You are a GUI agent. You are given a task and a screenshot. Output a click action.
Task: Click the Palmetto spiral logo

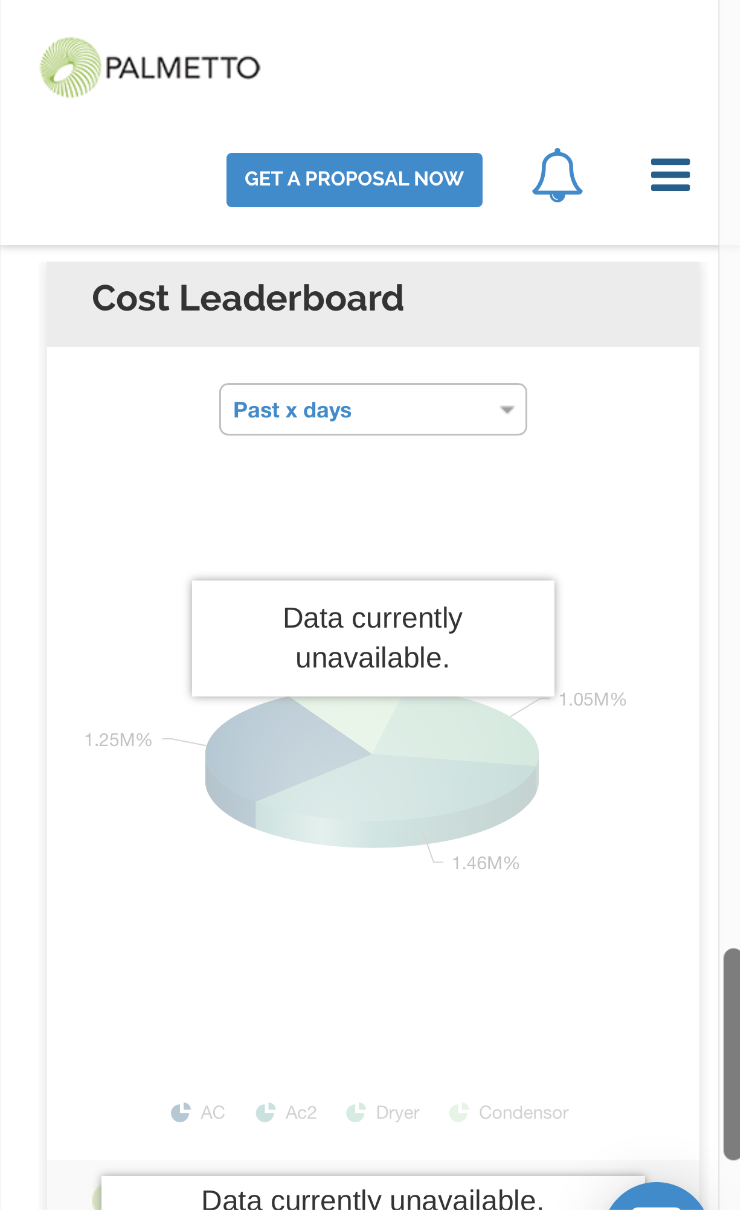click(x=71, y=68)
